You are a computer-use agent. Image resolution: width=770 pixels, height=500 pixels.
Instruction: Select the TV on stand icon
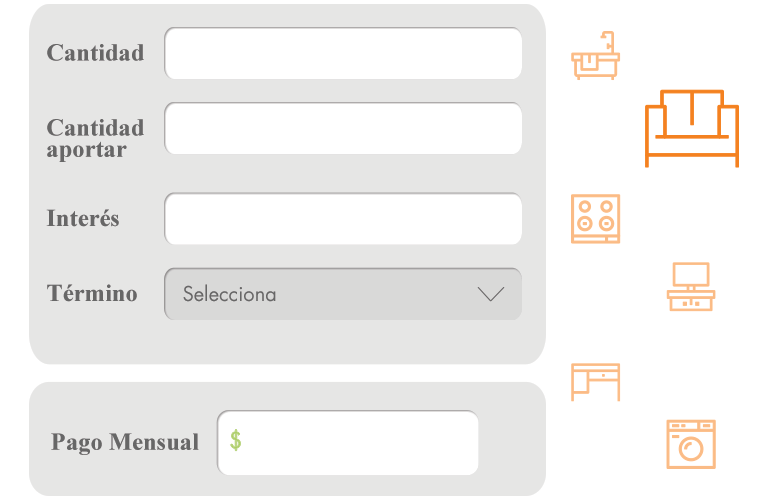point(691,286)
